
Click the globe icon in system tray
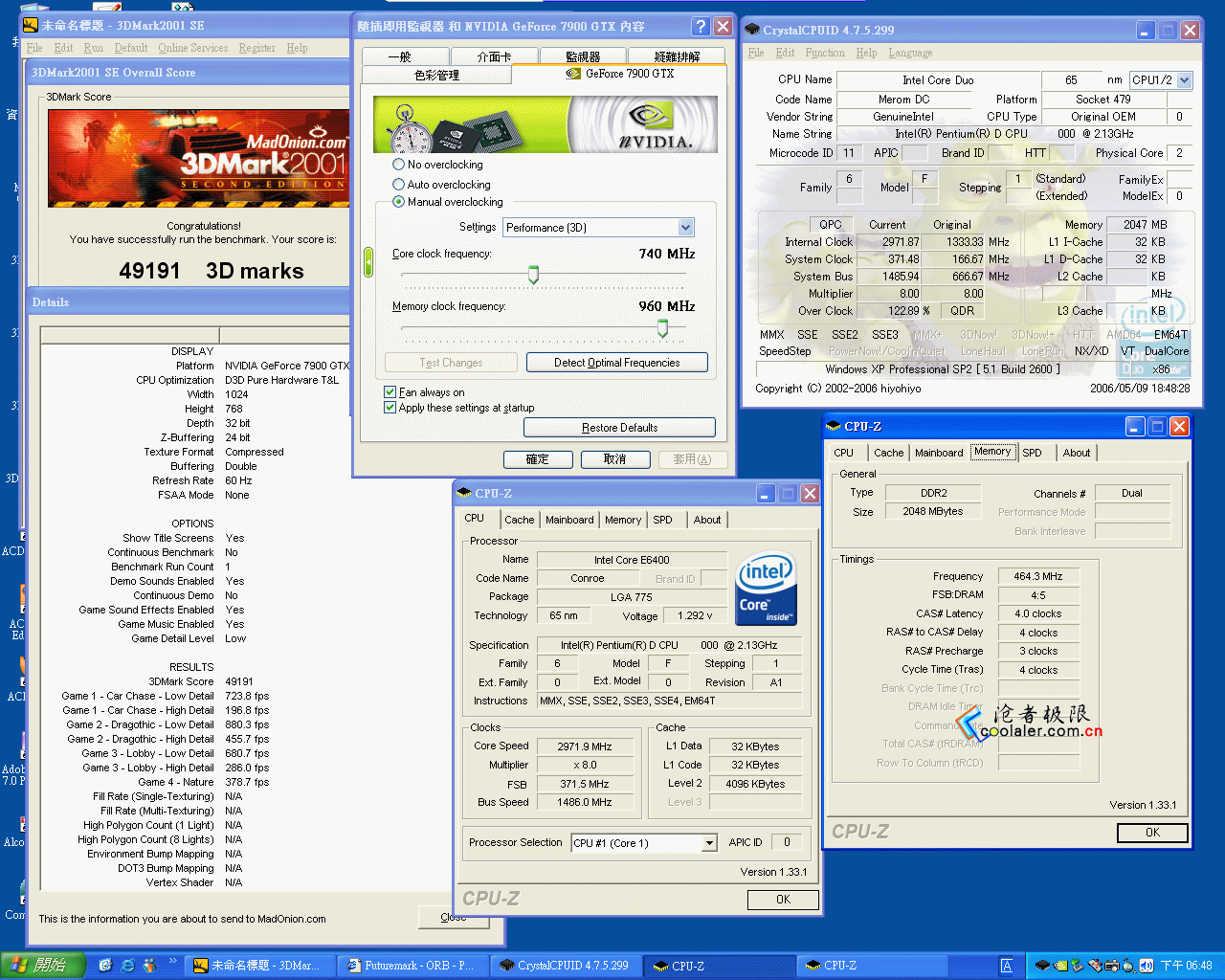tap(1128, 966)
